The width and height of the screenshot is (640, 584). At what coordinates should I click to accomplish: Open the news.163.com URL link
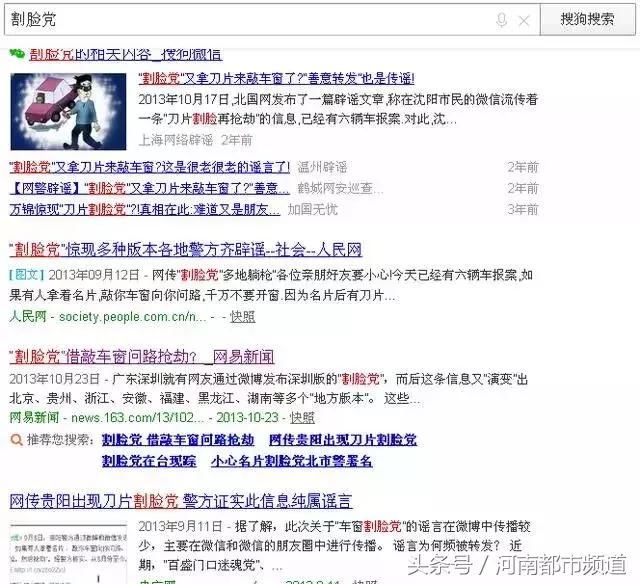click(138, 417)
